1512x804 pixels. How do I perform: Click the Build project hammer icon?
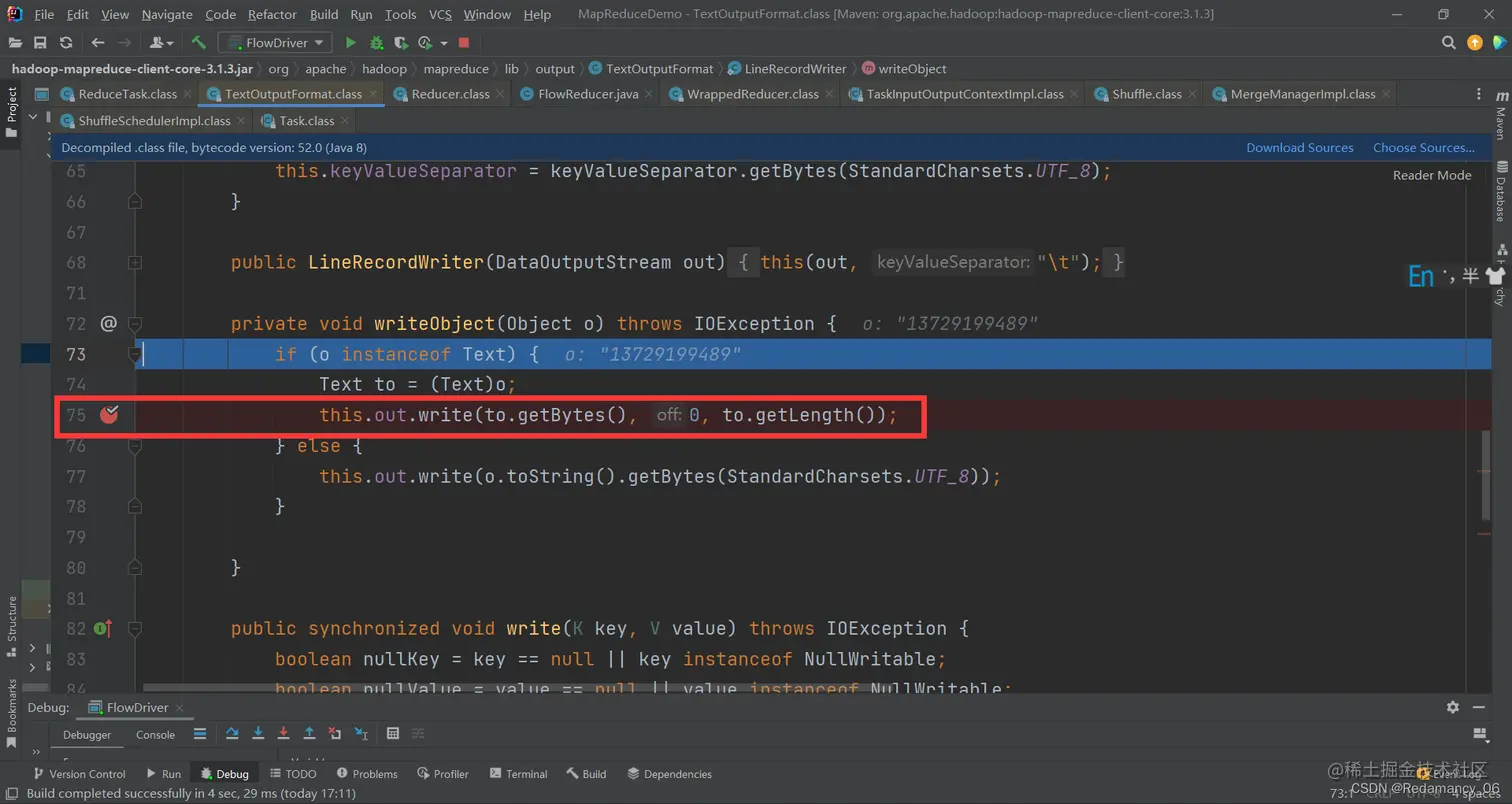(x=198, y=43)
